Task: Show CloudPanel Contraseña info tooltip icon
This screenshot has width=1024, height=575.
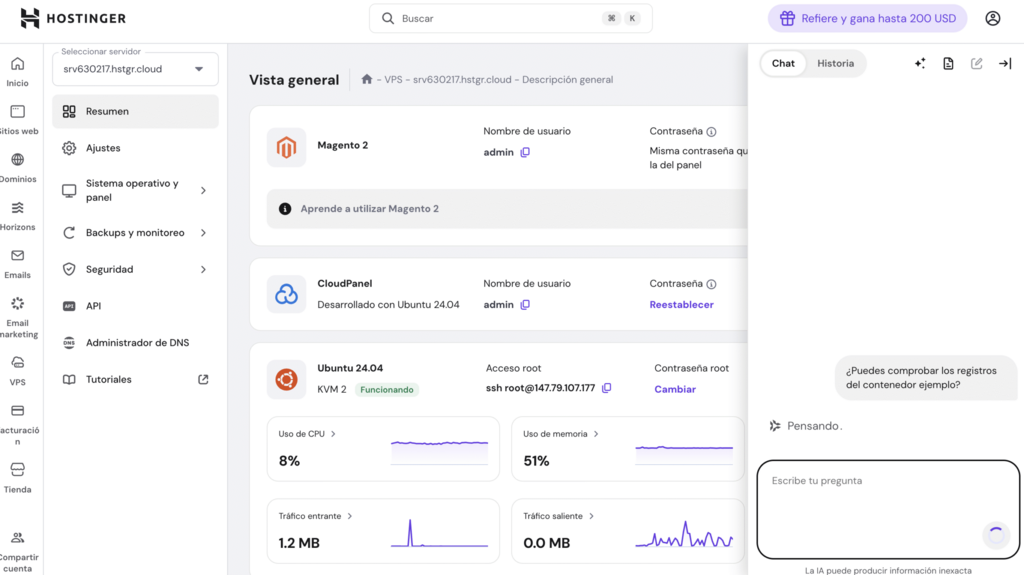Action: click(x=711, y=284)
